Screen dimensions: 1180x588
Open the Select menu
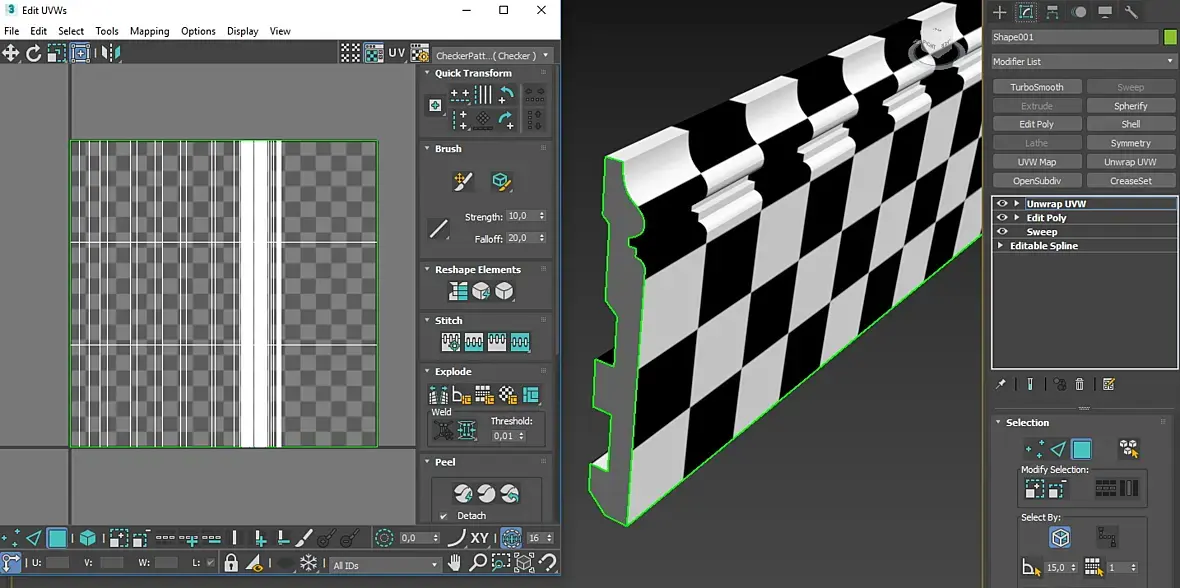[x=71, y=31]
